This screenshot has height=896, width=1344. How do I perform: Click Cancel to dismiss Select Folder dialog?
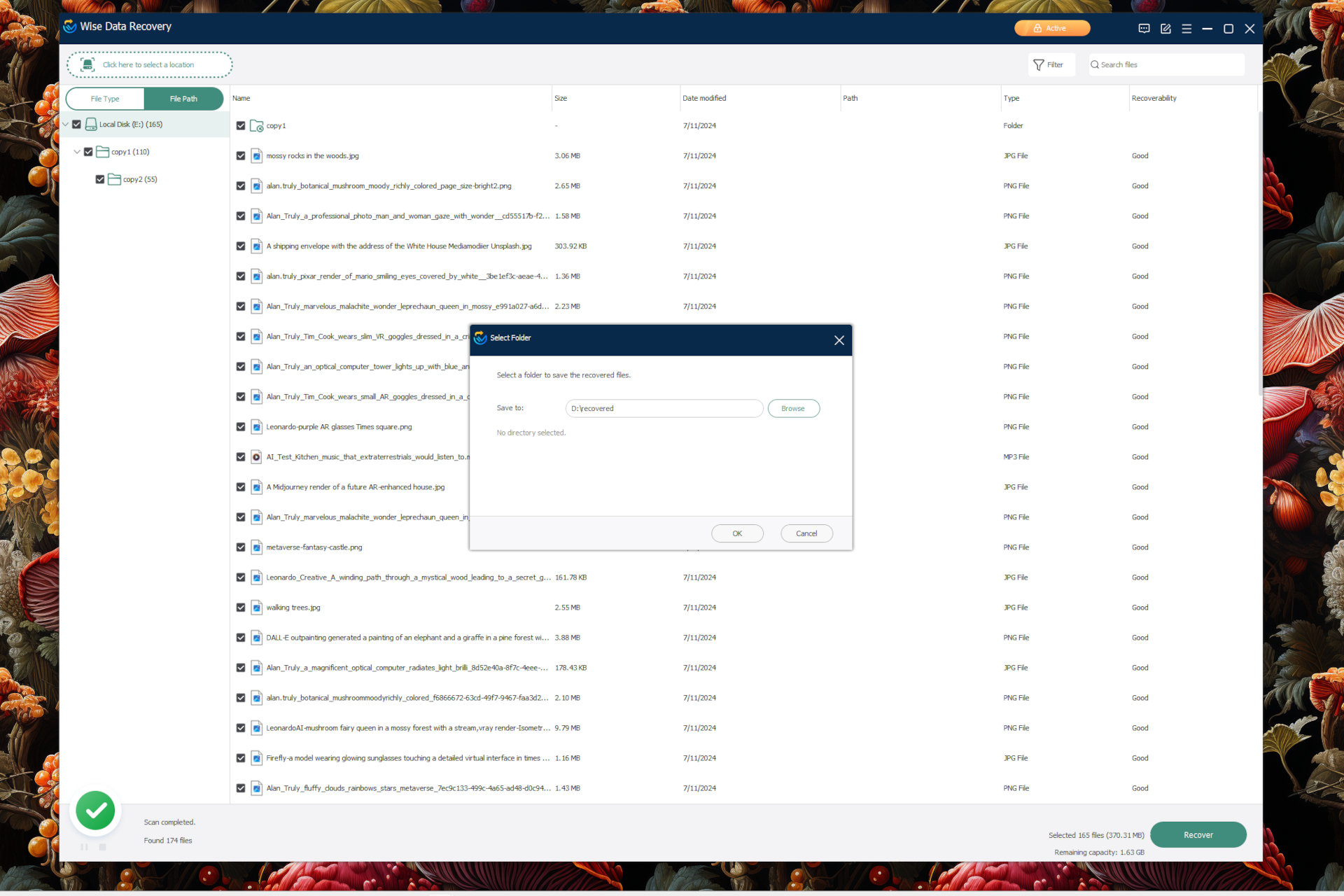[805, 532]
